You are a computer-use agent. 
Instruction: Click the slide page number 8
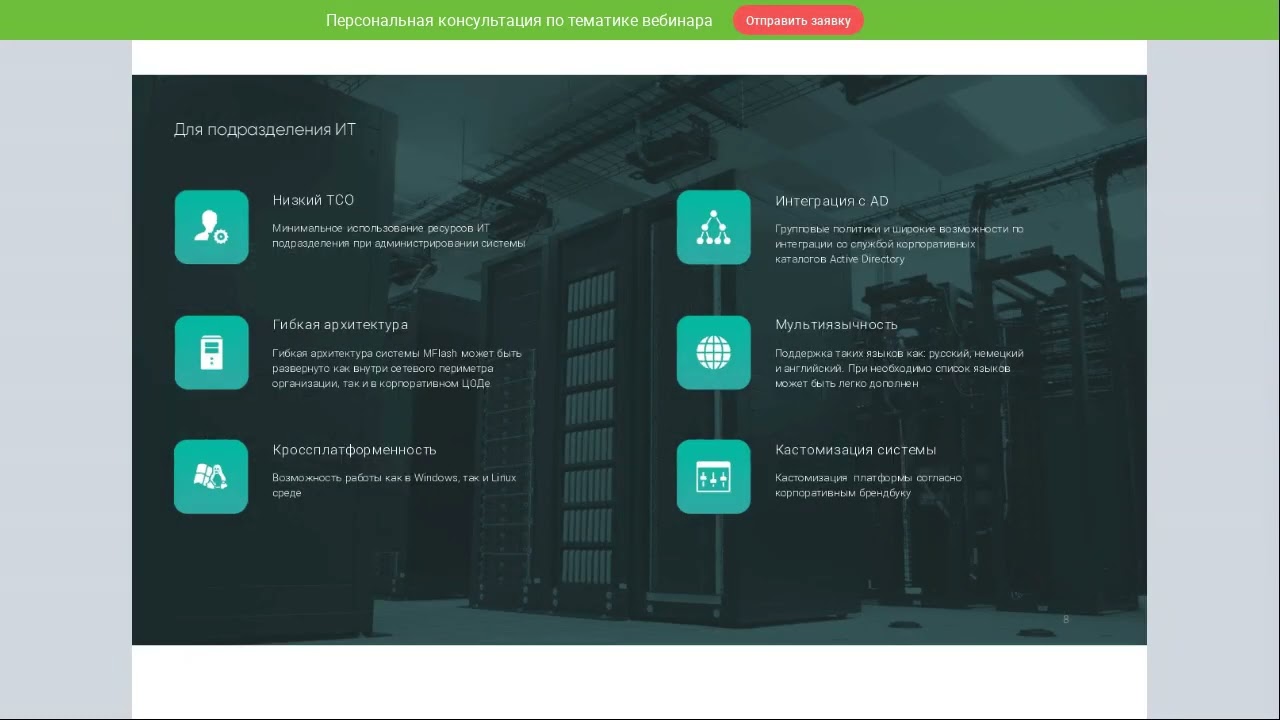[1066, 619]
